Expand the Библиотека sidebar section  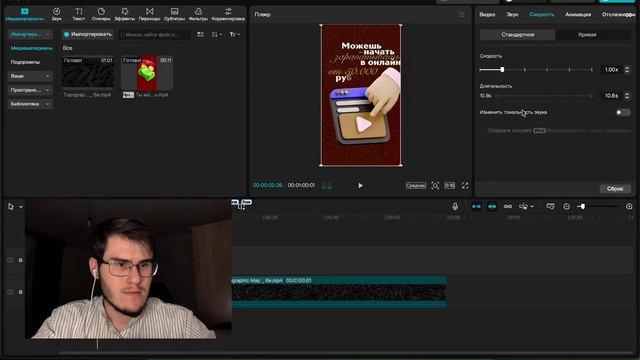[x=30, y=104]
